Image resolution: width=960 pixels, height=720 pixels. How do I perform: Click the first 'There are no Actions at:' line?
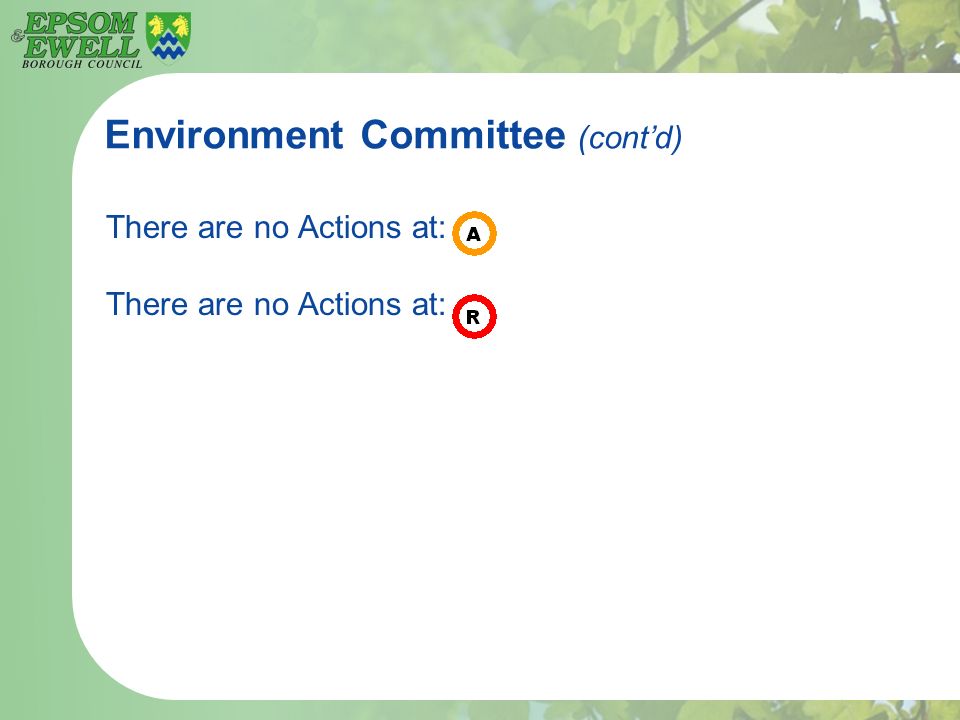[x=276, y=227]
